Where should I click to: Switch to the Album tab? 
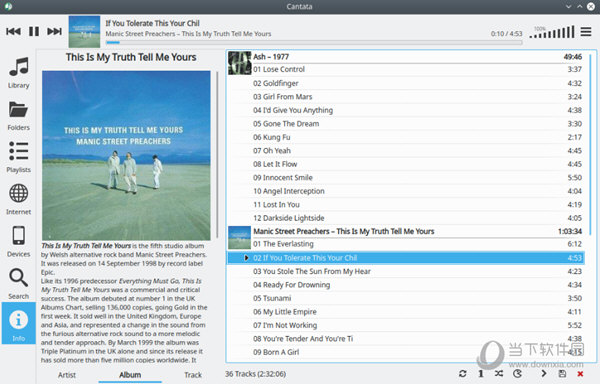pyautogui.click(x=130, y=375)
